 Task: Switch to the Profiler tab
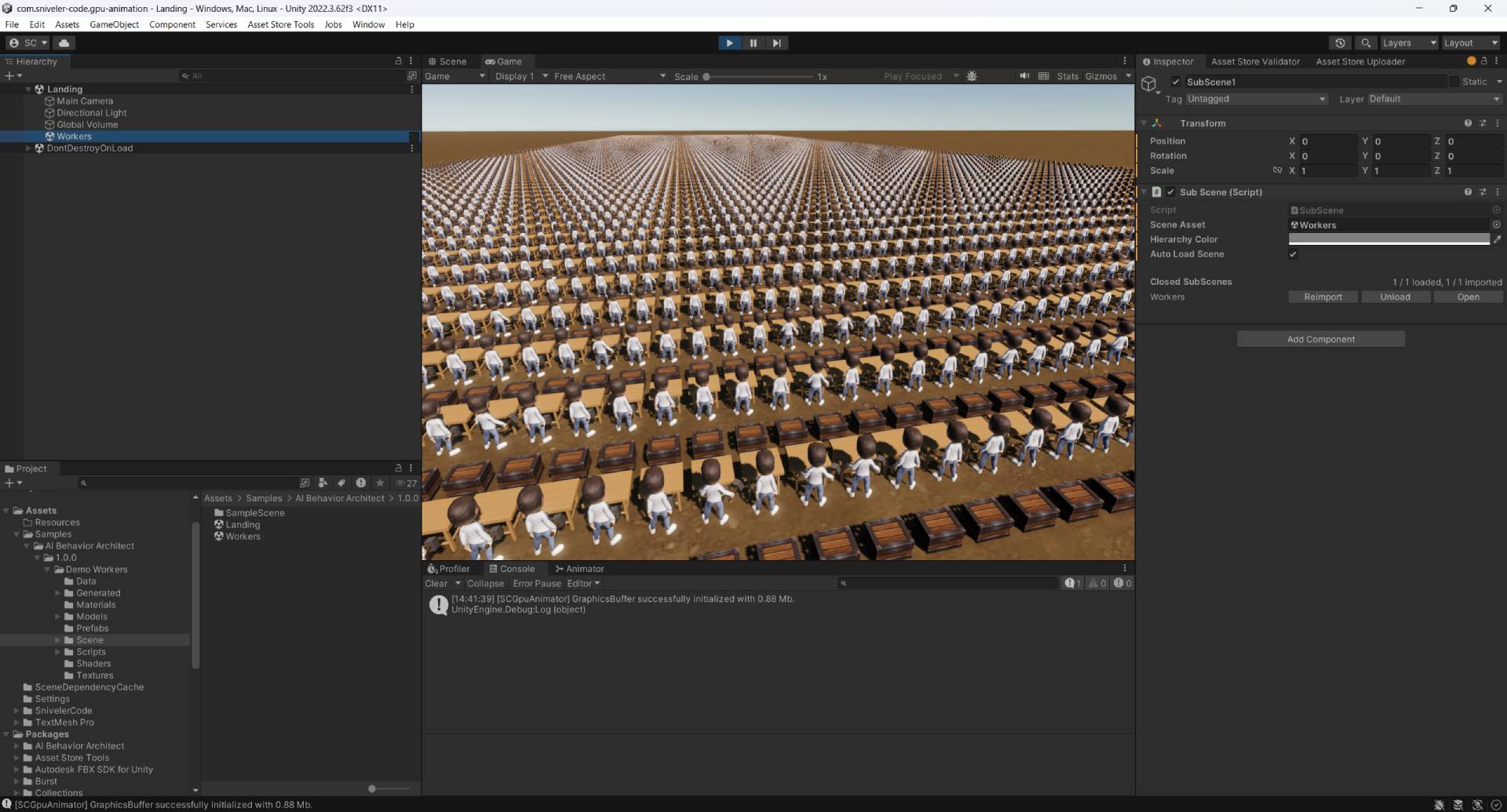tap(448, 569)
